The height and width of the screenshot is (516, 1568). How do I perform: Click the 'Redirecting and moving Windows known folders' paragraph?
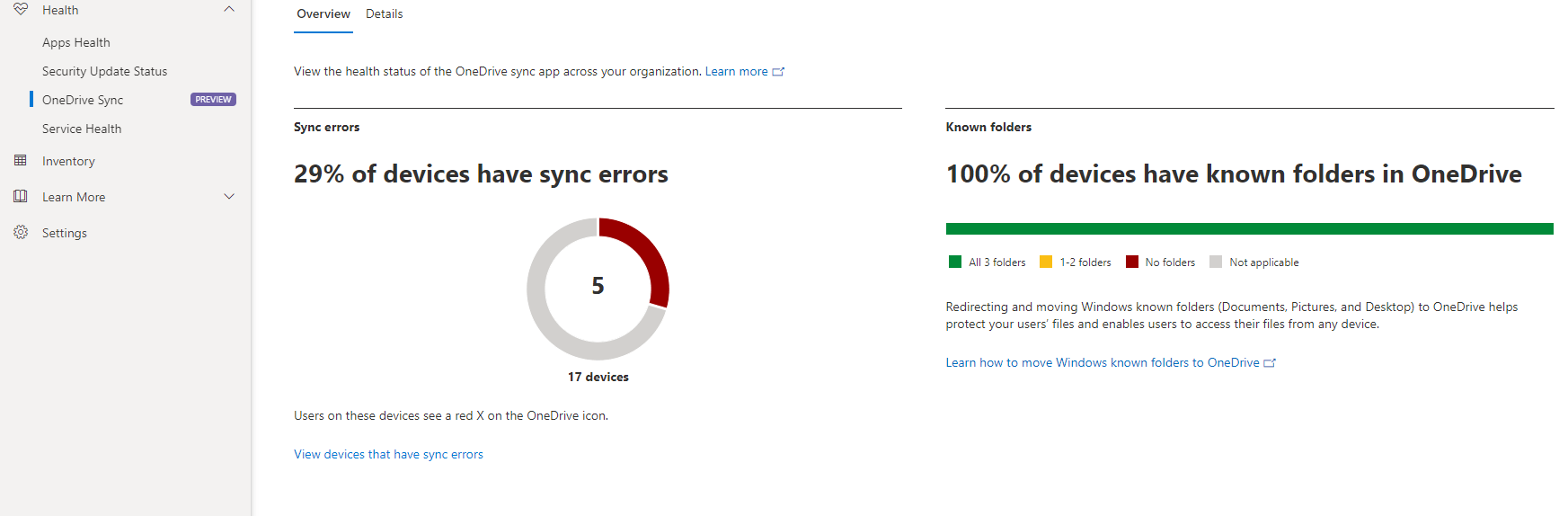coord(1232,316)
